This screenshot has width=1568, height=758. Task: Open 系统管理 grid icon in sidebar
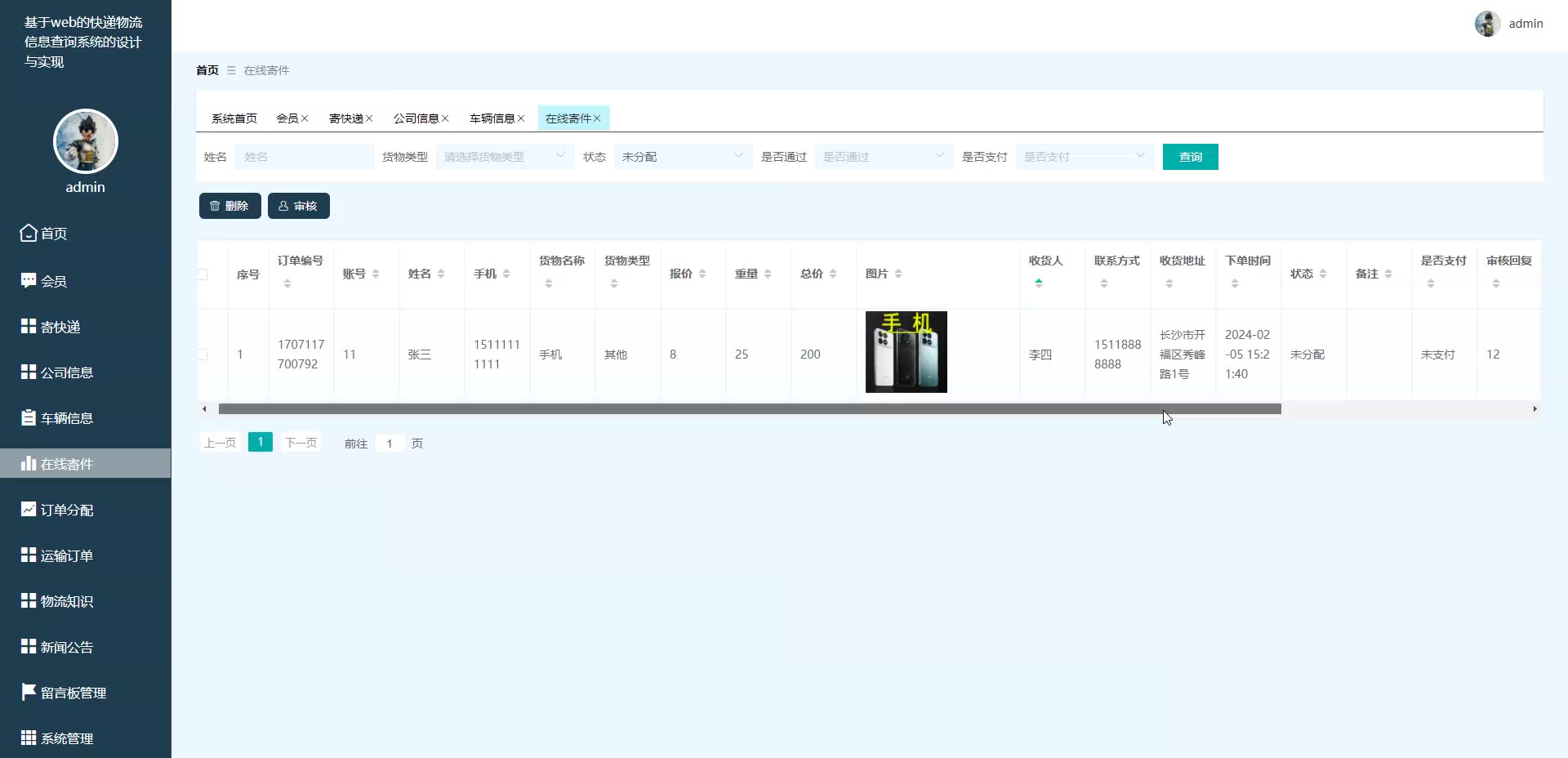click(x=29, y=738)
